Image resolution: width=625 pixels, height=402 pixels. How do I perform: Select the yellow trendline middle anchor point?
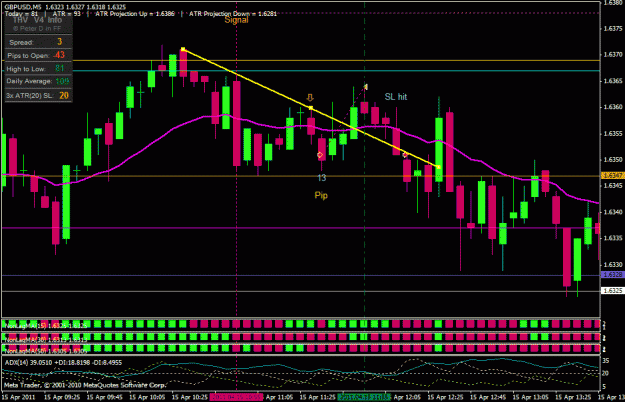click(x=311, y=108)
